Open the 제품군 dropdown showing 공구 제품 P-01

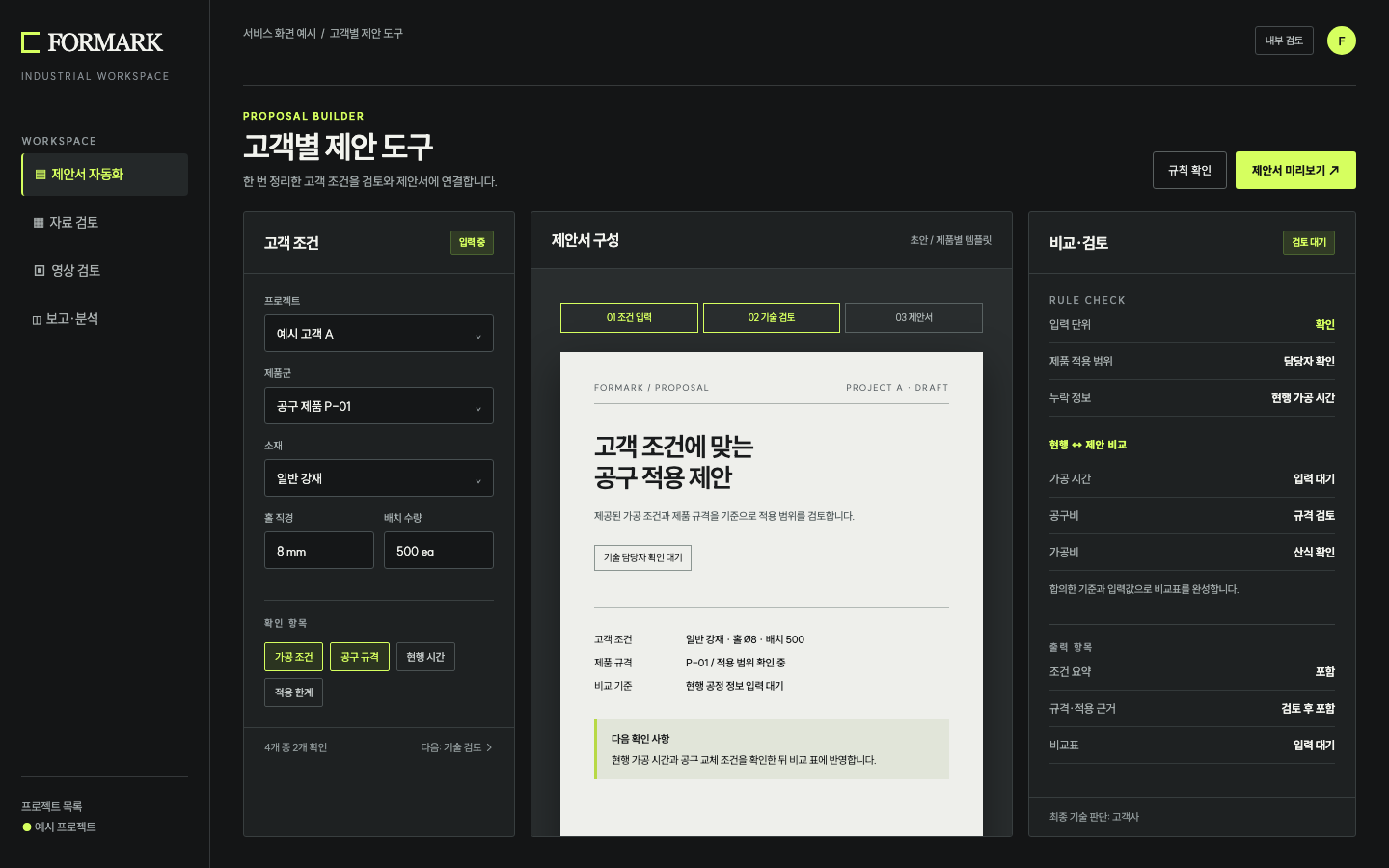coord(379,406)
